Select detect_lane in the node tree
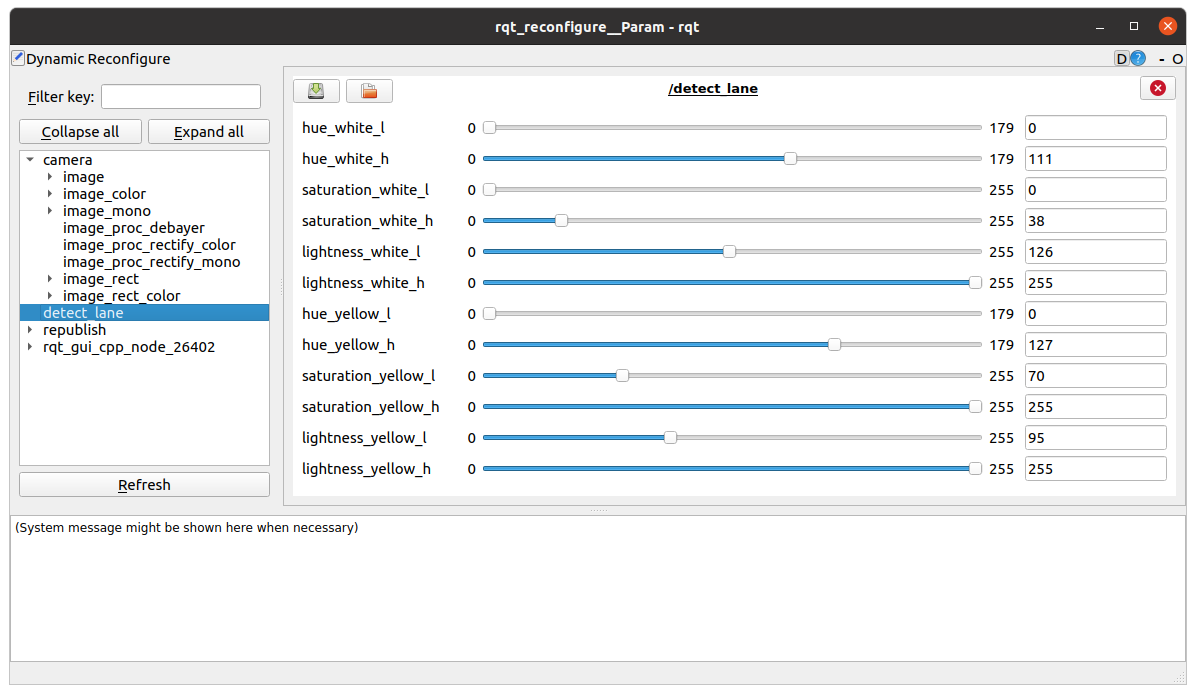This screenshot has height=694, width=1196. click(x=83, y=313)
